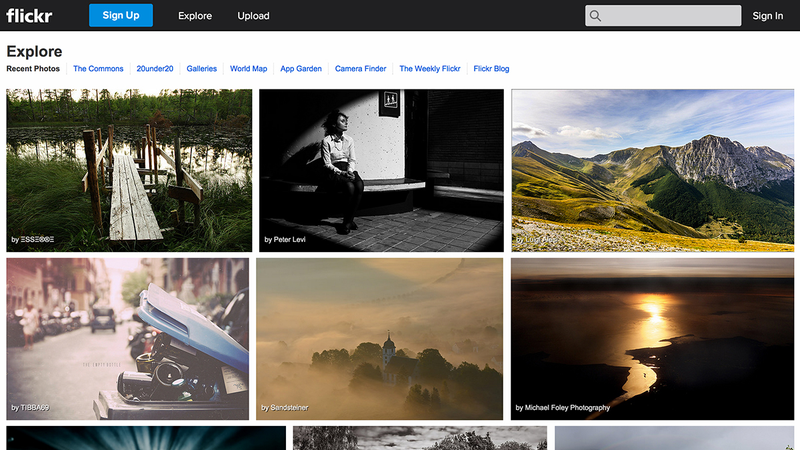
Task: Open the green mountain landscape photo
Action: pos(653,170)
